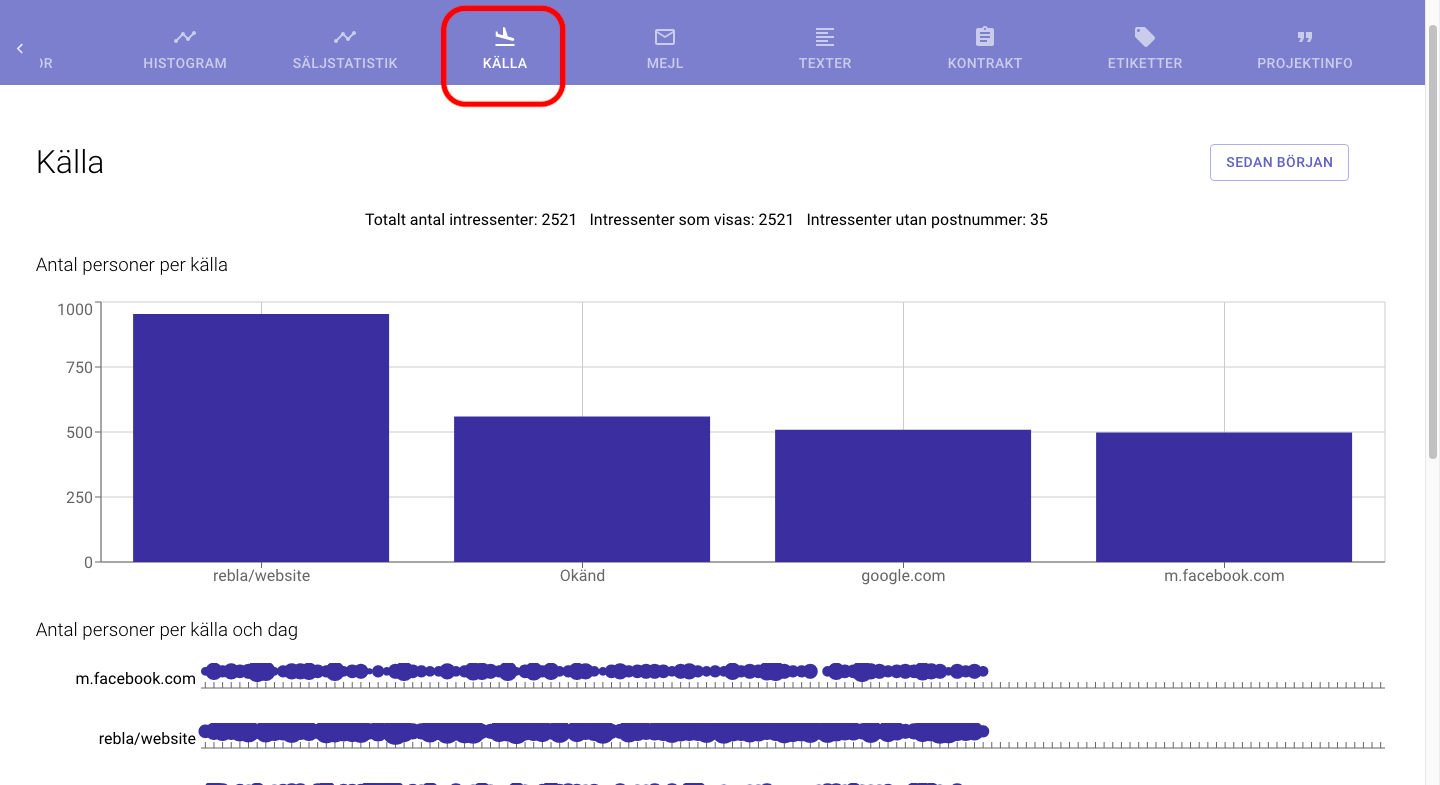The height and width of the screenshot is (785, 1440).
Task: Click the Projektinfo quotation mark icon
Action: (1305, 37)
